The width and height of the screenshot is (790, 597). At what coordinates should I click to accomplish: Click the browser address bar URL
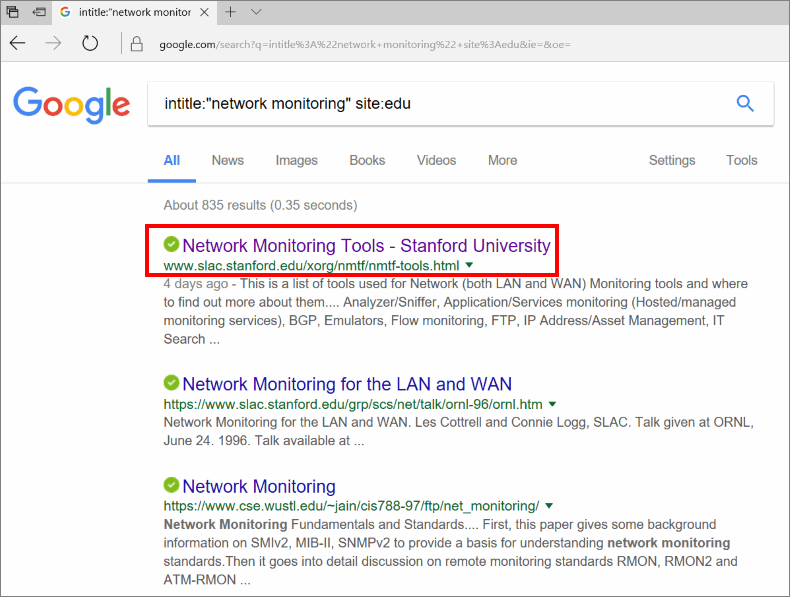(365, 44)
